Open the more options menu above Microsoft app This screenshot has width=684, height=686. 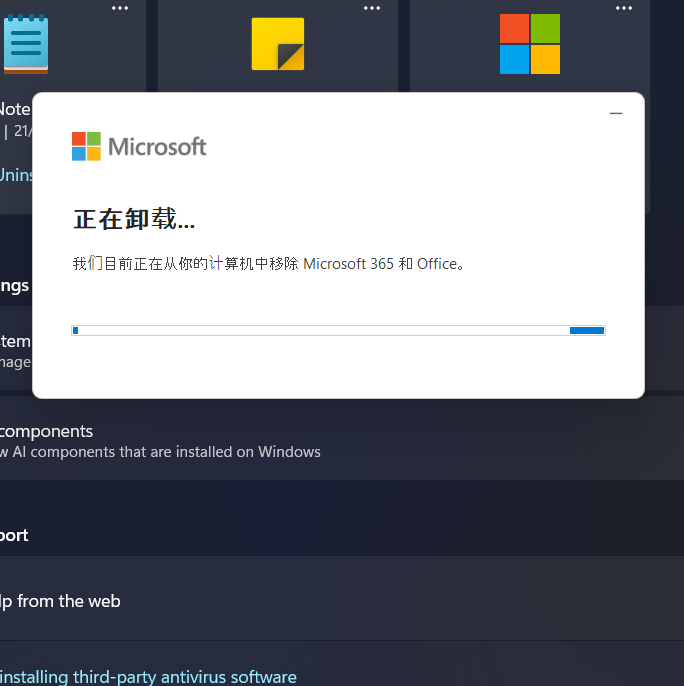tap(624, 8)
